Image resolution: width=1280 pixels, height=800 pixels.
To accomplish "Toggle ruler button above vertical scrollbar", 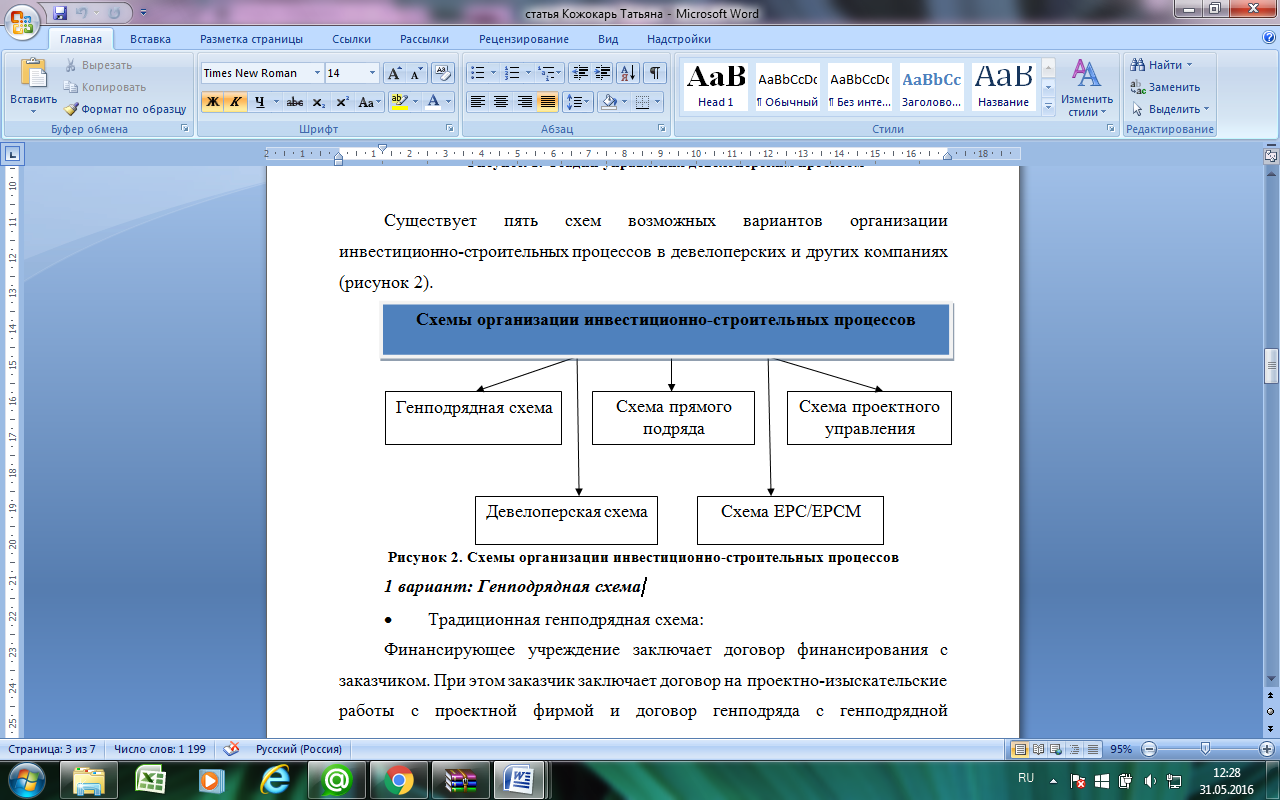I will pyautogui.click(x=1270, y=157).
